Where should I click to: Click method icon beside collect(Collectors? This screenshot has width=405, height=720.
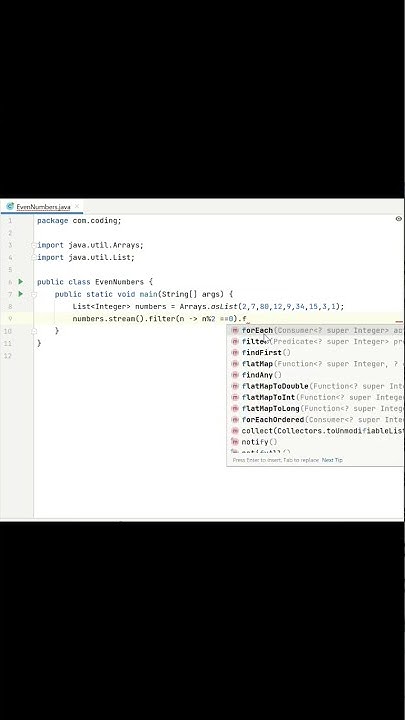point(235,431)
